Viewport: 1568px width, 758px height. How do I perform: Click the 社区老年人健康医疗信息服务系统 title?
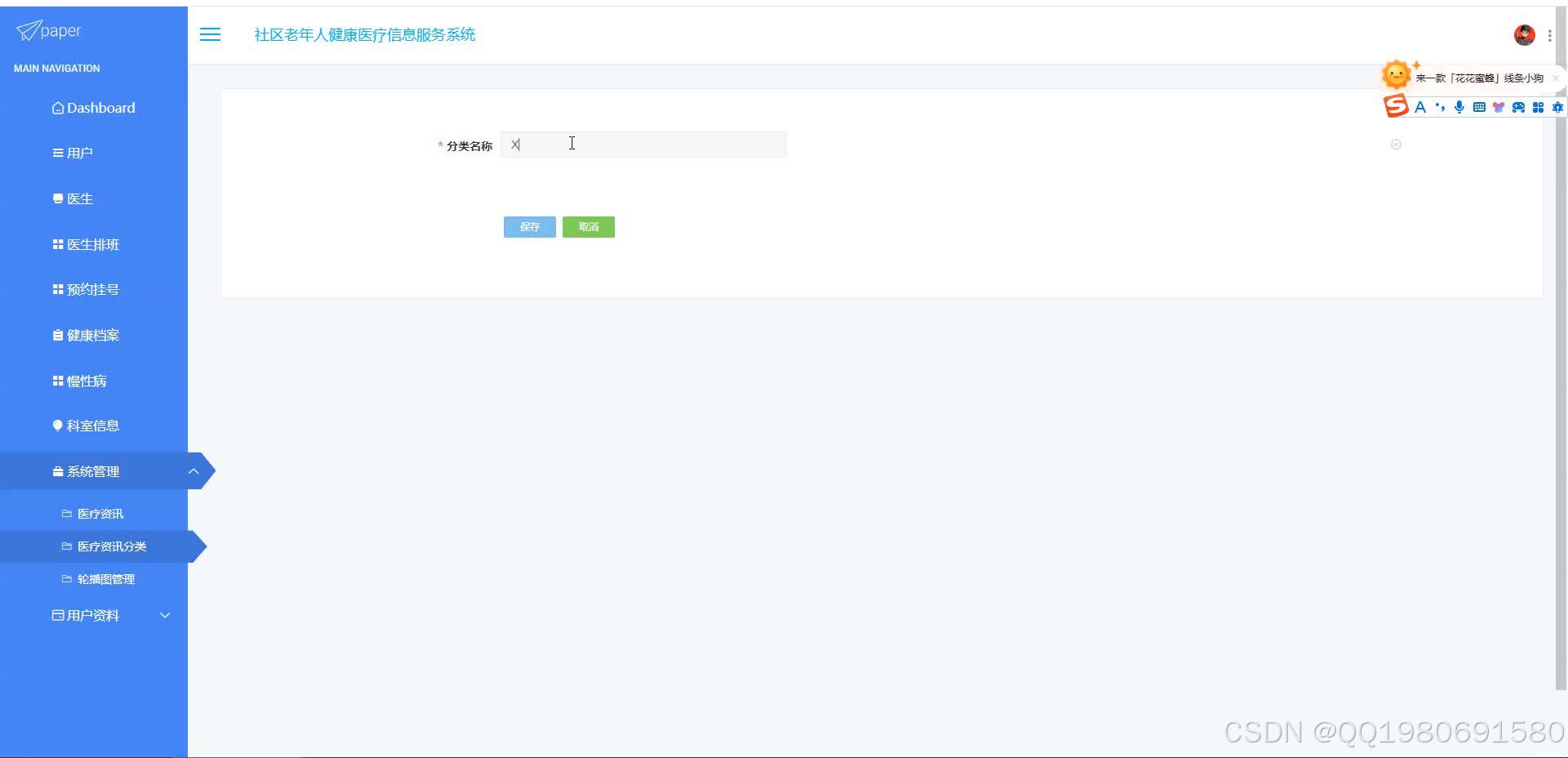[365, 34]
